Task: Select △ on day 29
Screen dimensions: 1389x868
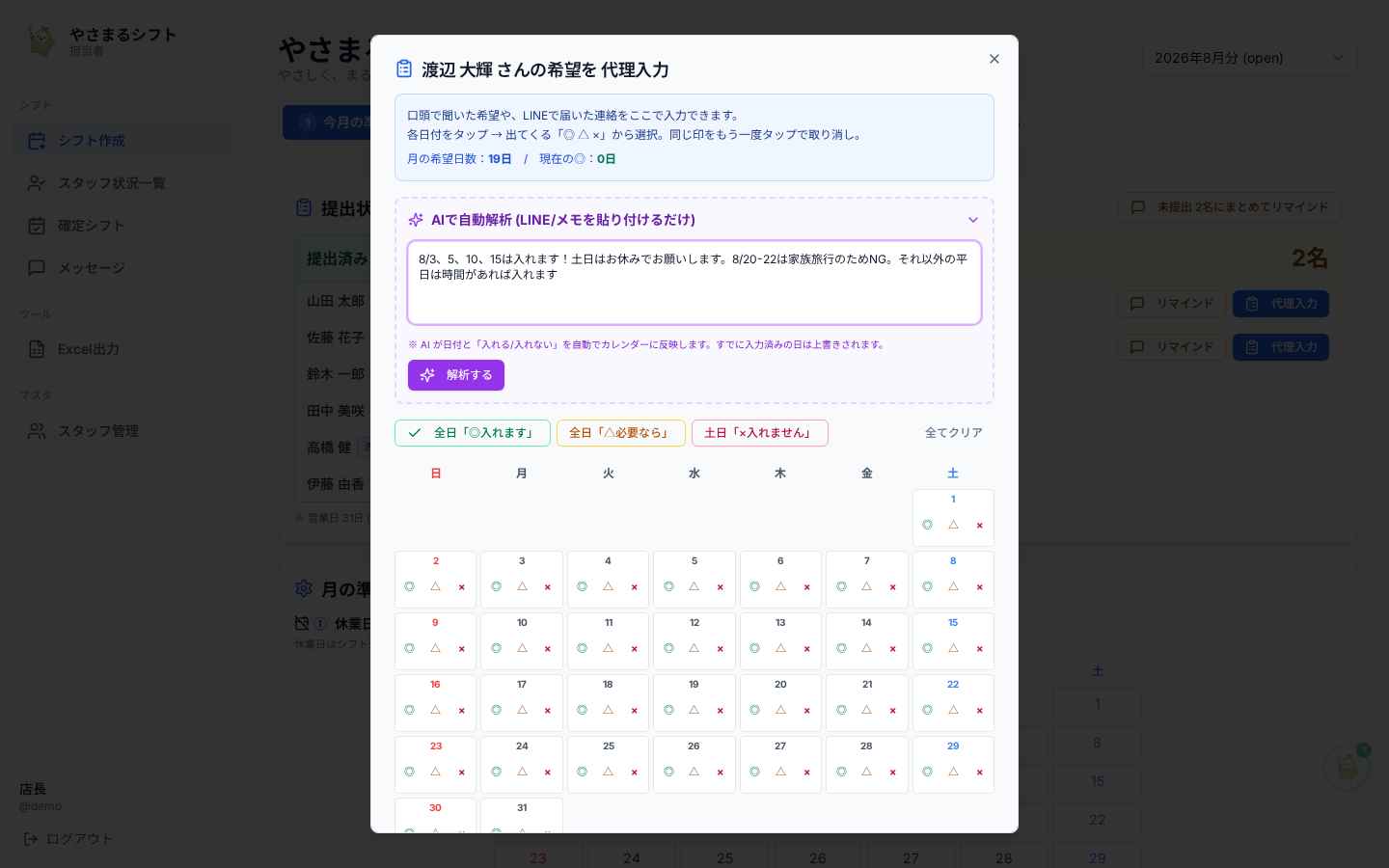Action: tap(953, 772)
